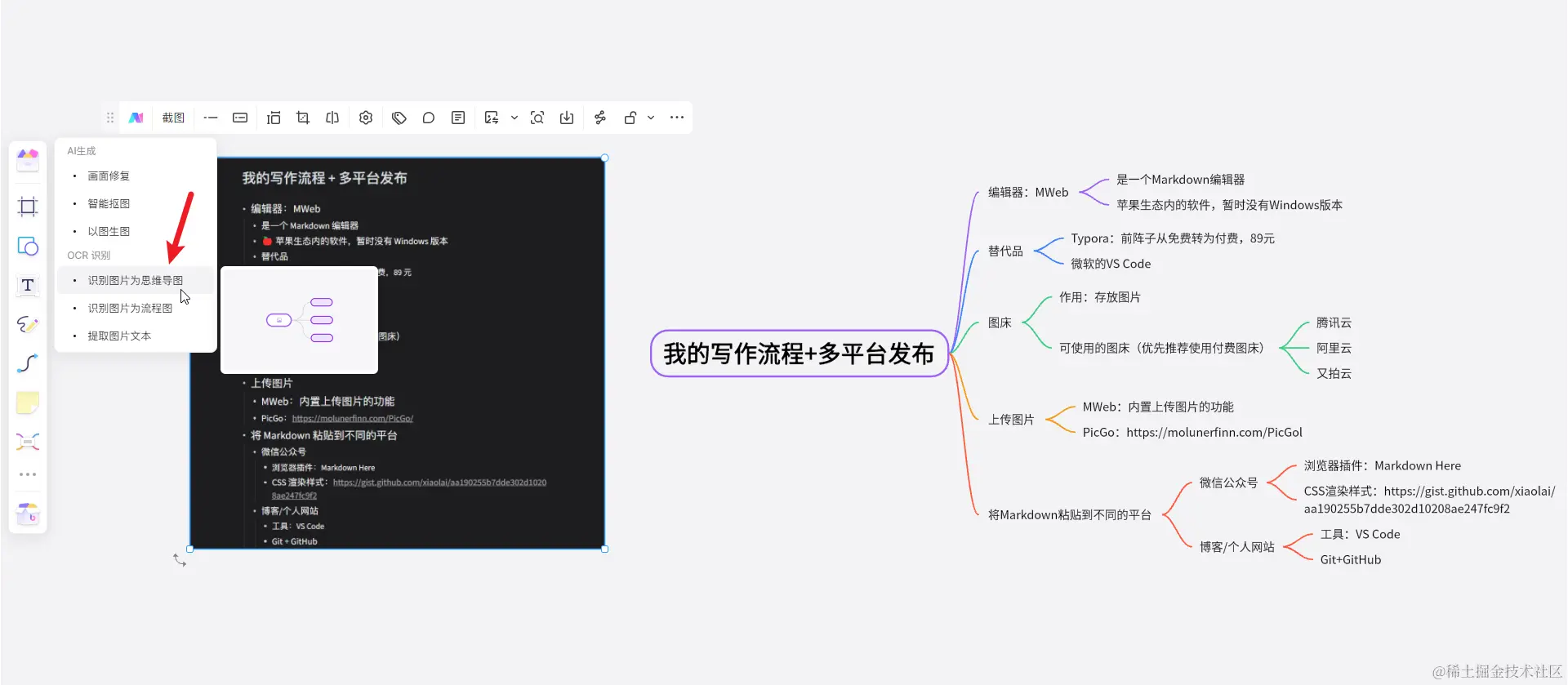Select the sticky note tool in sidebar
This screenshot has height=685, width=1568.
28,403
